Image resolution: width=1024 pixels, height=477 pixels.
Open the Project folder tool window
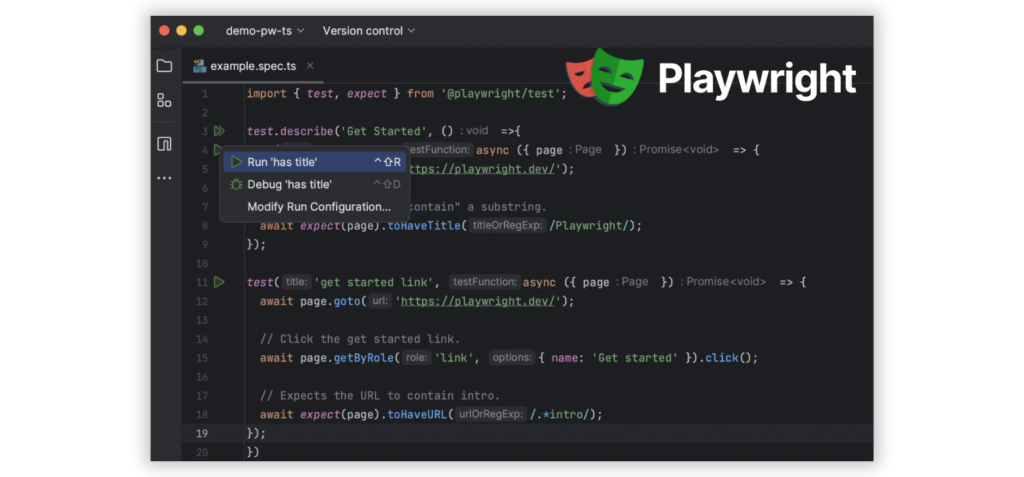[x=164, y=66]
